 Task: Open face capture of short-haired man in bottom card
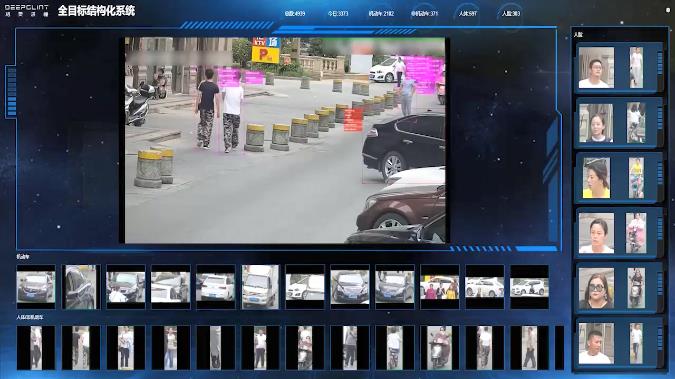click(x=596, y=343)
